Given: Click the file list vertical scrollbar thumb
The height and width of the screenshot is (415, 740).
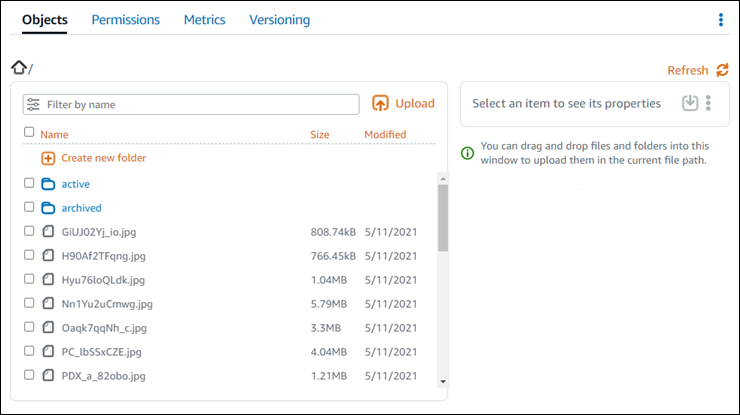Looking at the screenshot, I should [442, 216].
